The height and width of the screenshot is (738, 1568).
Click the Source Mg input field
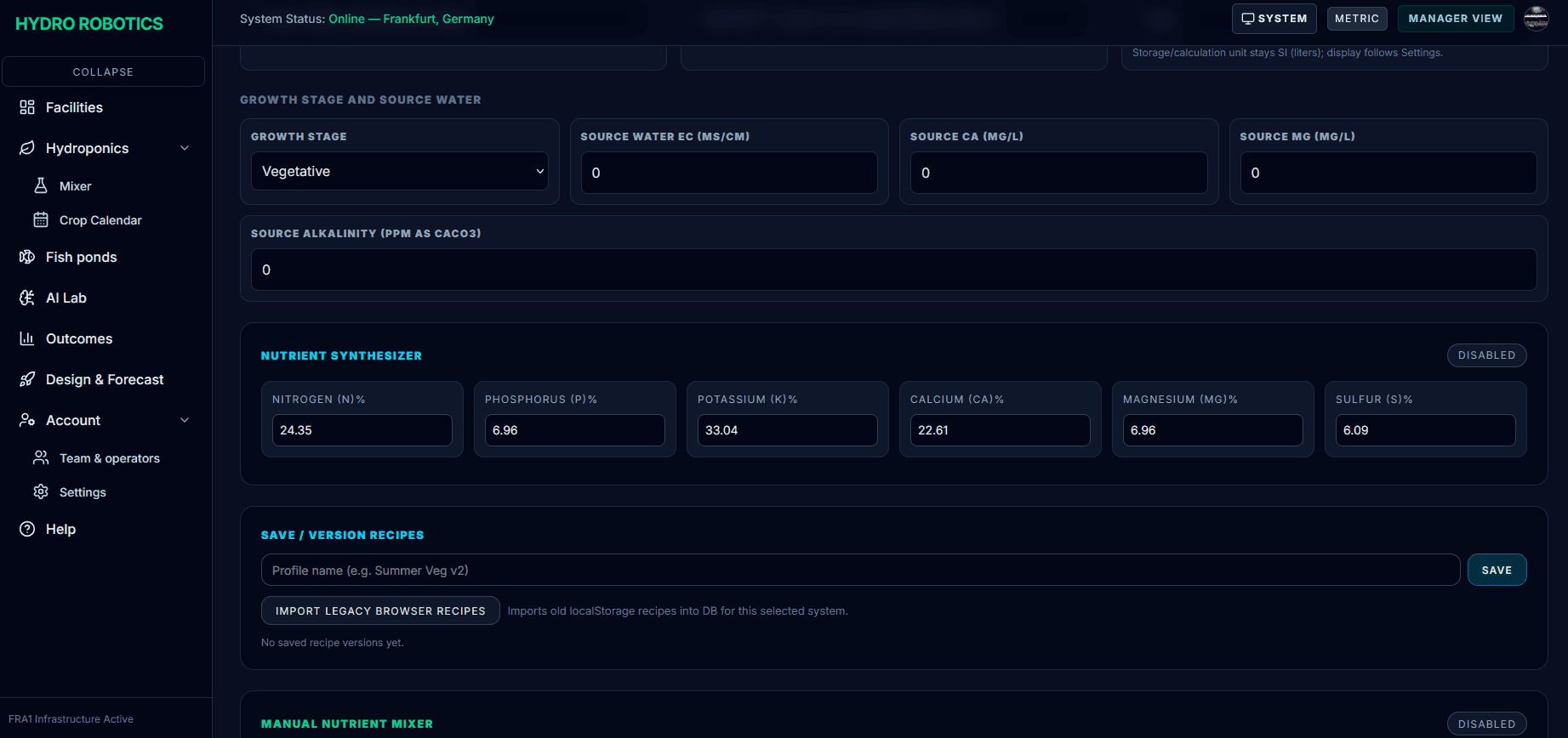pos(1388,173)
